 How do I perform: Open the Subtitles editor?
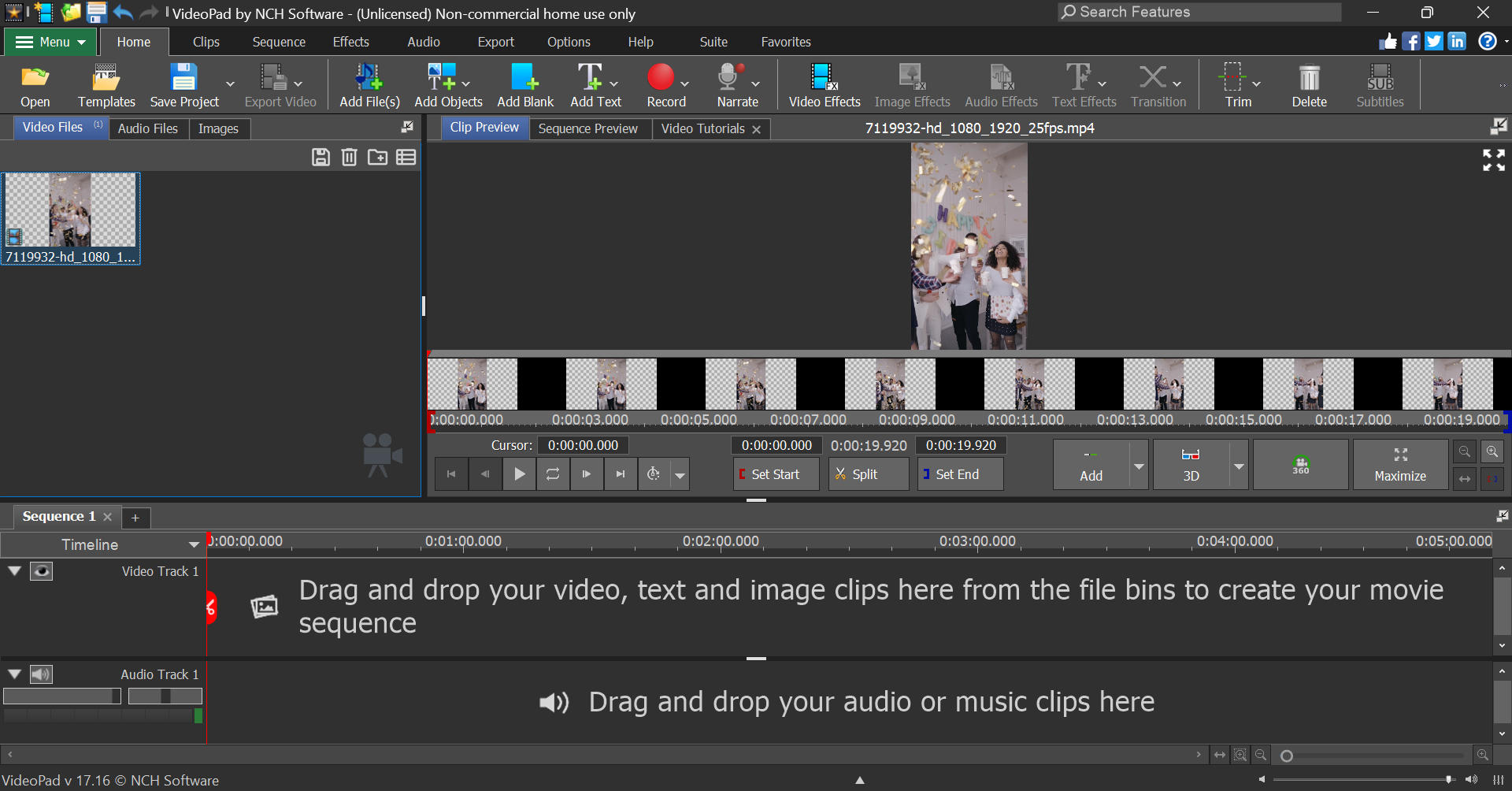(x=1380, y=84)
